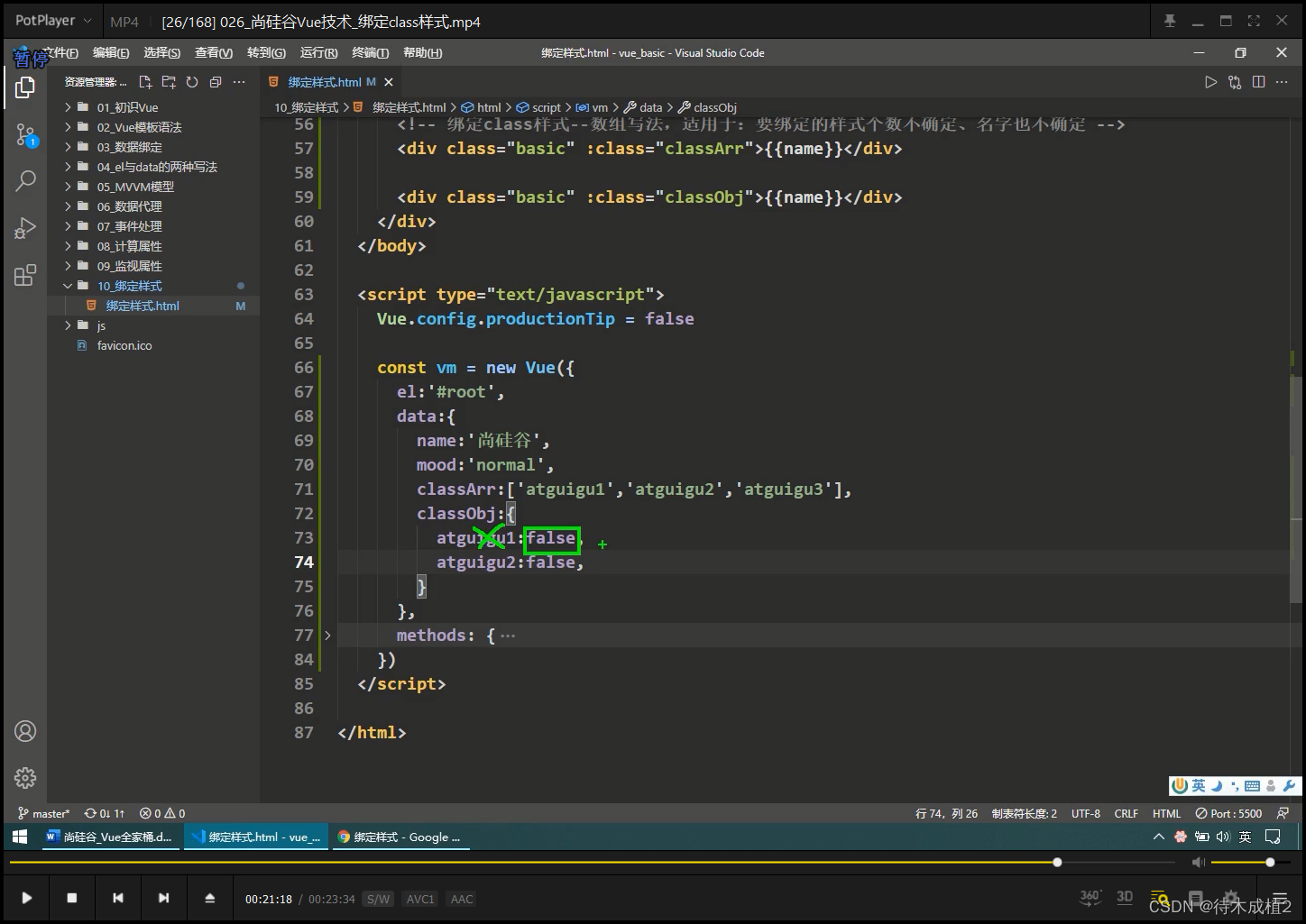Open the 查看(V) menu
This screenshot has height=924, width=1306.
point(214,53)
